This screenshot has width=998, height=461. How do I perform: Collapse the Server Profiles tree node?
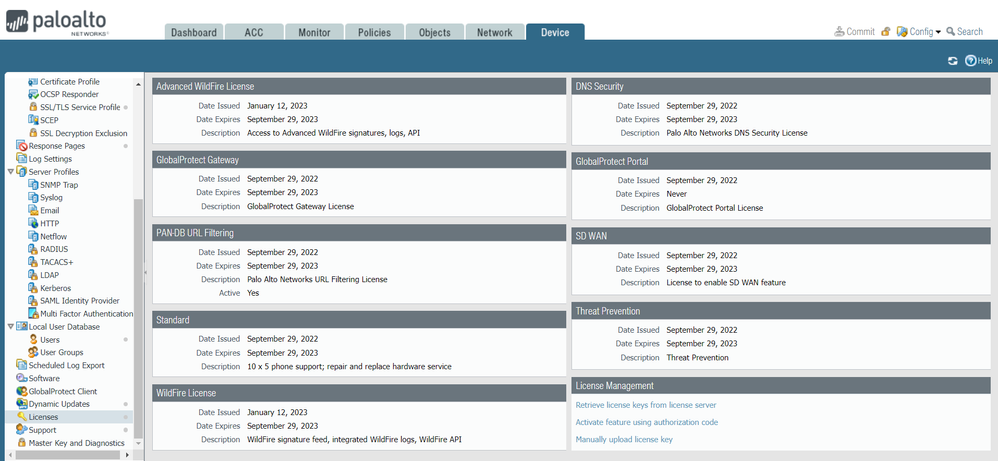(10, 172)
